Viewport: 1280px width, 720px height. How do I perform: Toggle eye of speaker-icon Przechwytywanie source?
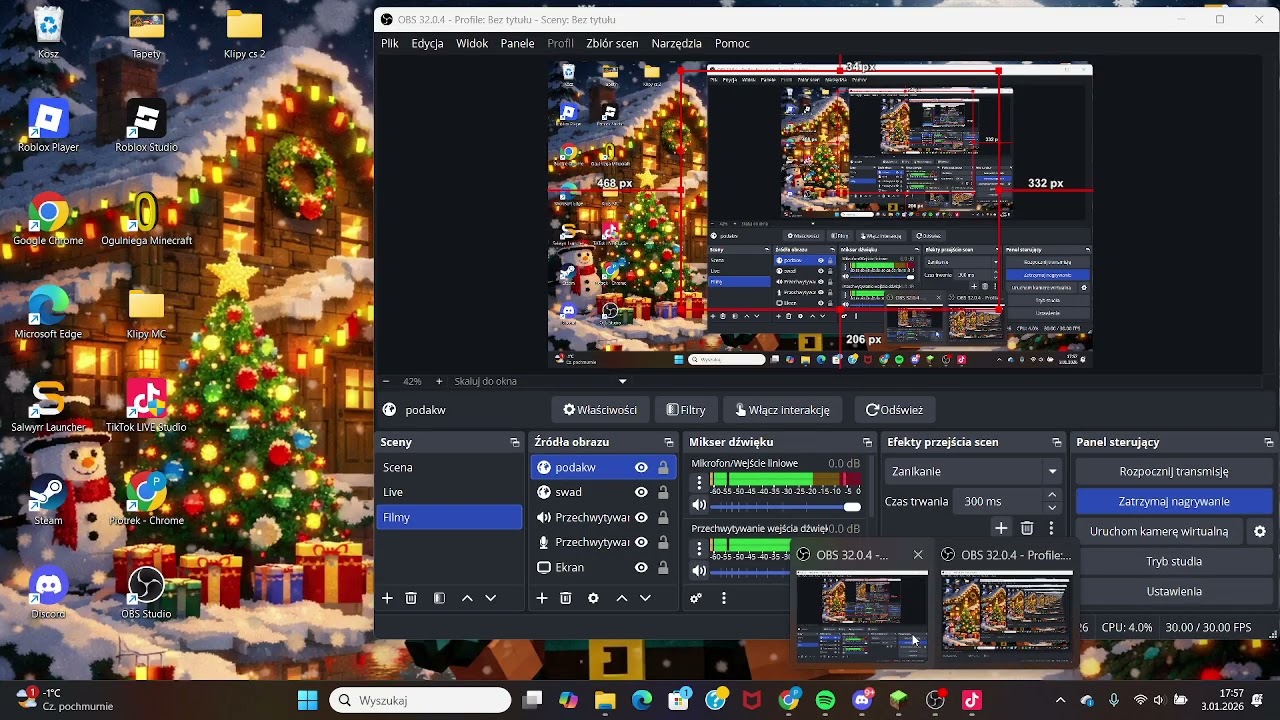click(x=641, y=517)
